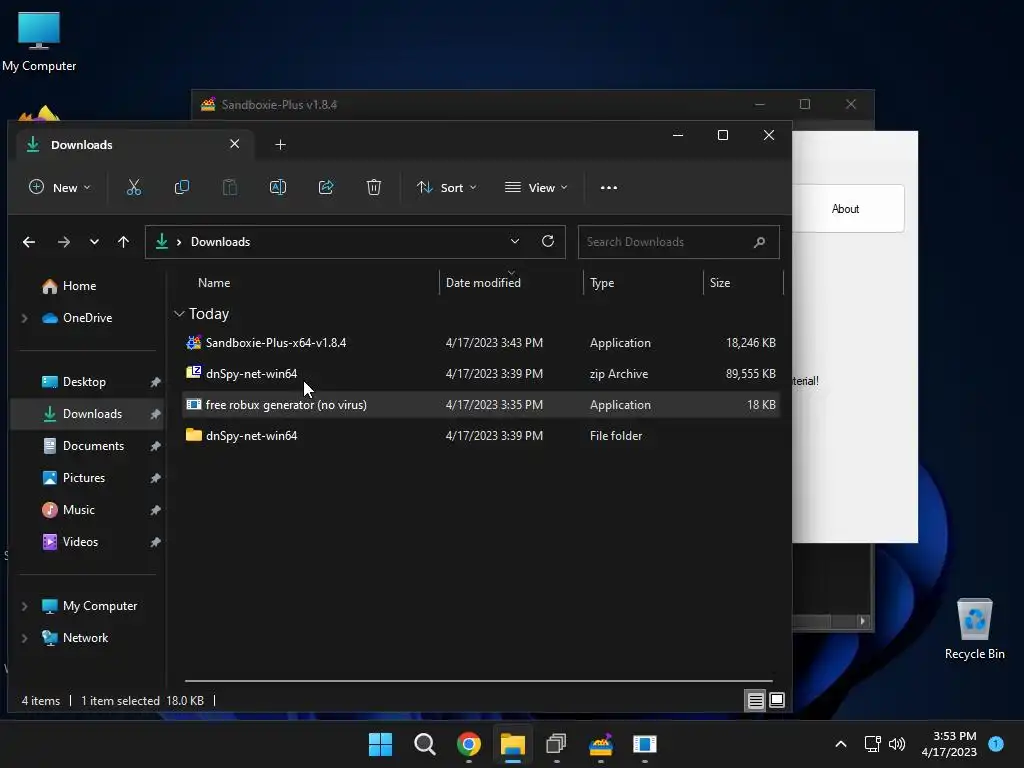Unpin Videos from quick access

[155, 542]
